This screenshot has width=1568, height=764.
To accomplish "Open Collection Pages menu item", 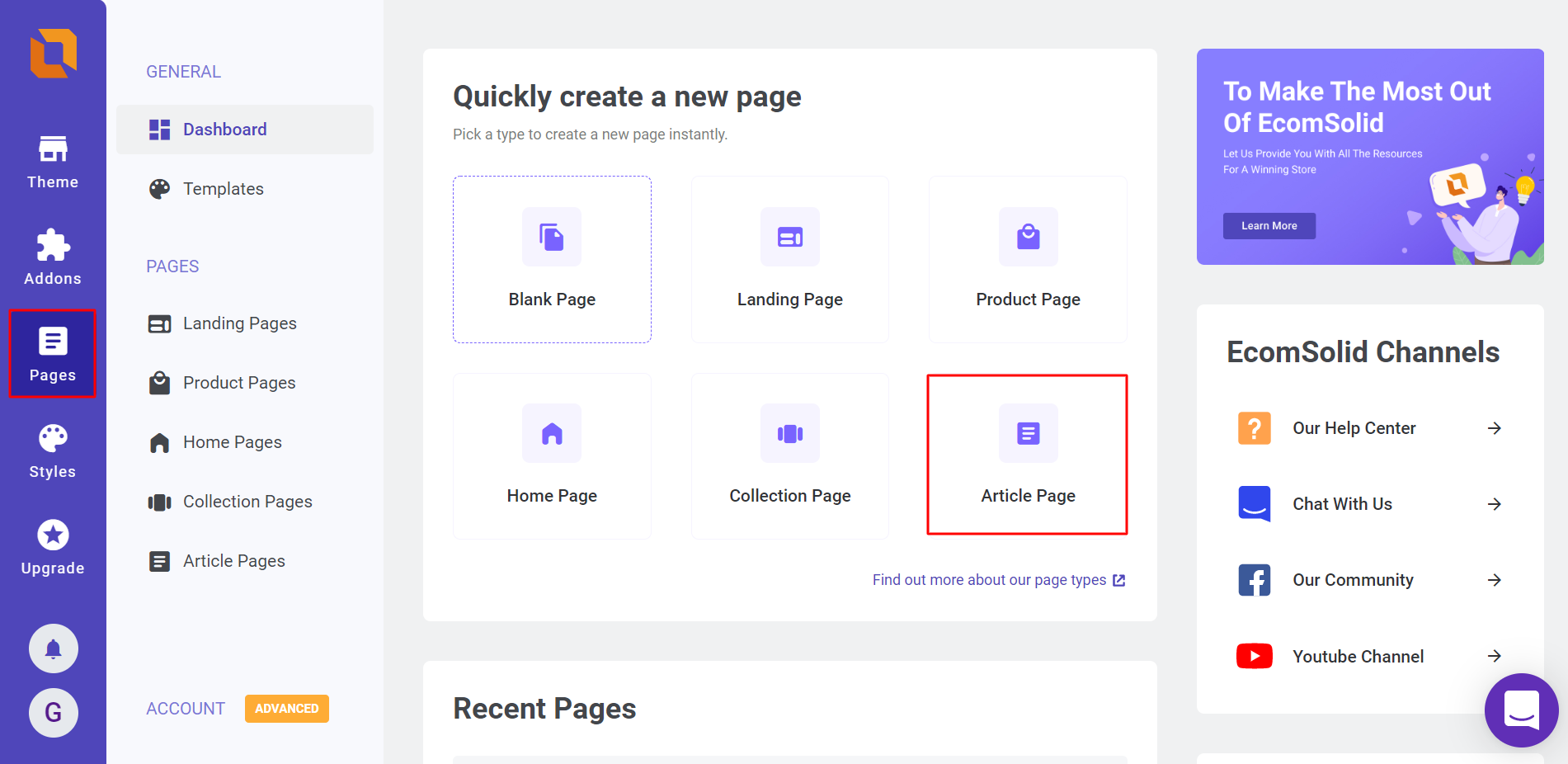I will pos(245,502).
